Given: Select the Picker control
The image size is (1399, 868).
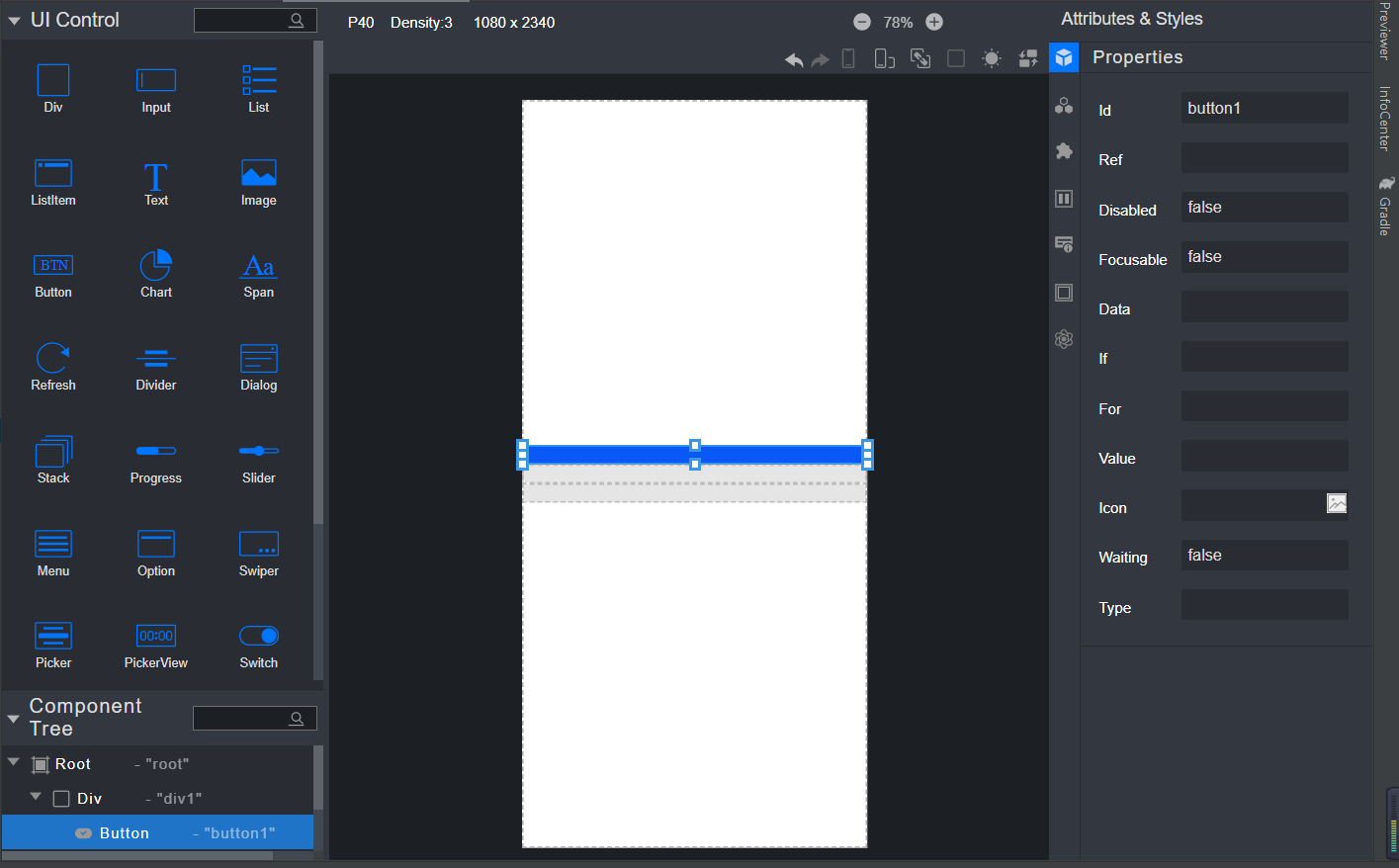Looking at the screenshot, I should click(x=53, y=646).
